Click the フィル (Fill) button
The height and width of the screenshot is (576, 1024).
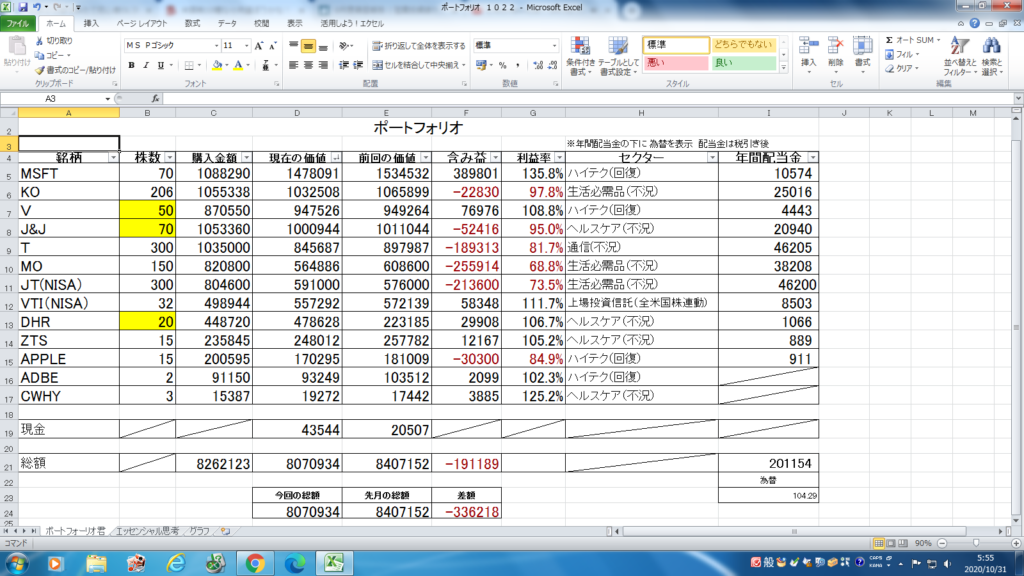[x=903, y=55]
